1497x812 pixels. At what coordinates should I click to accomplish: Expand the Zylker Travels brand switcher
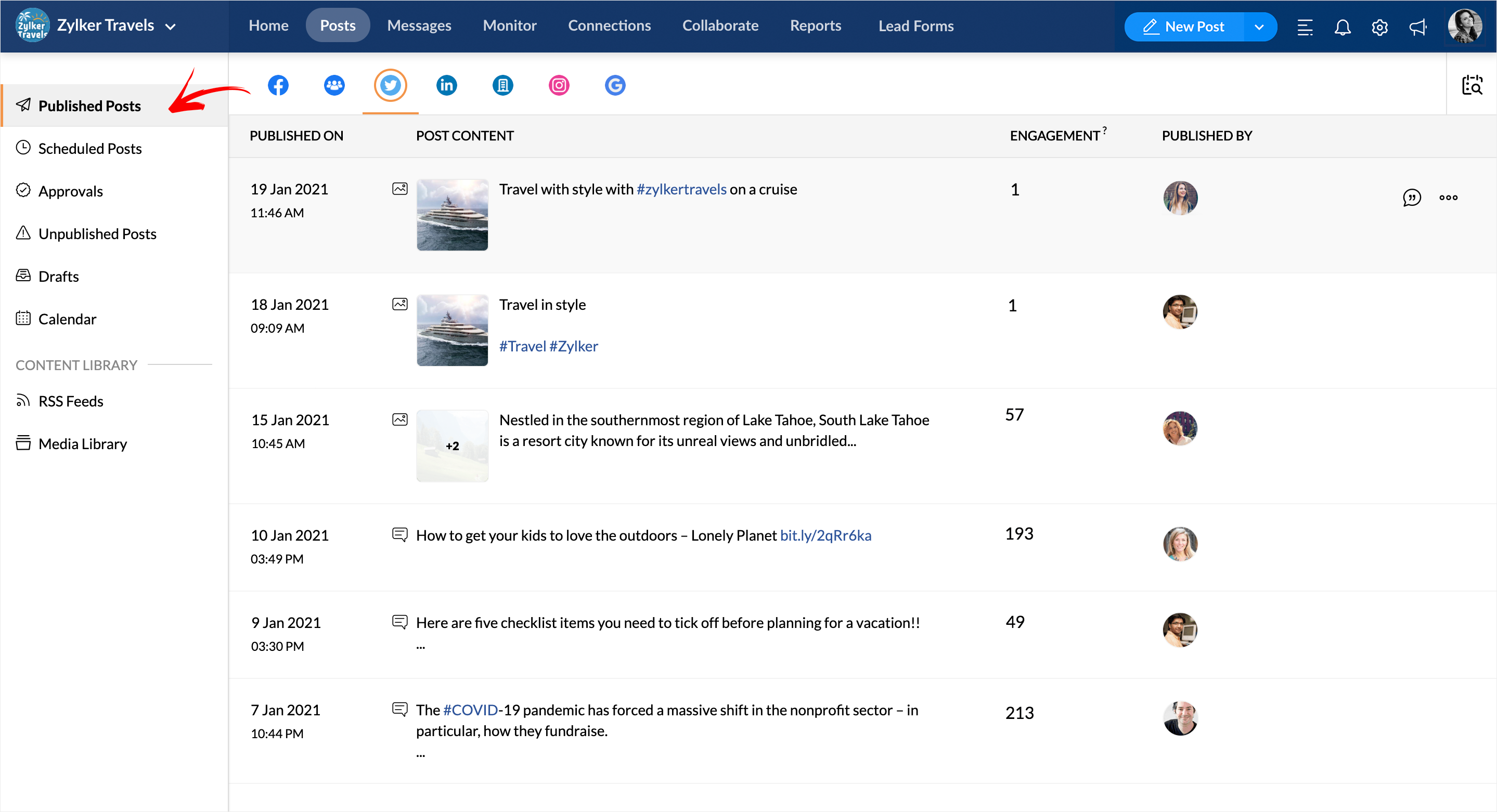pos(170,27)
